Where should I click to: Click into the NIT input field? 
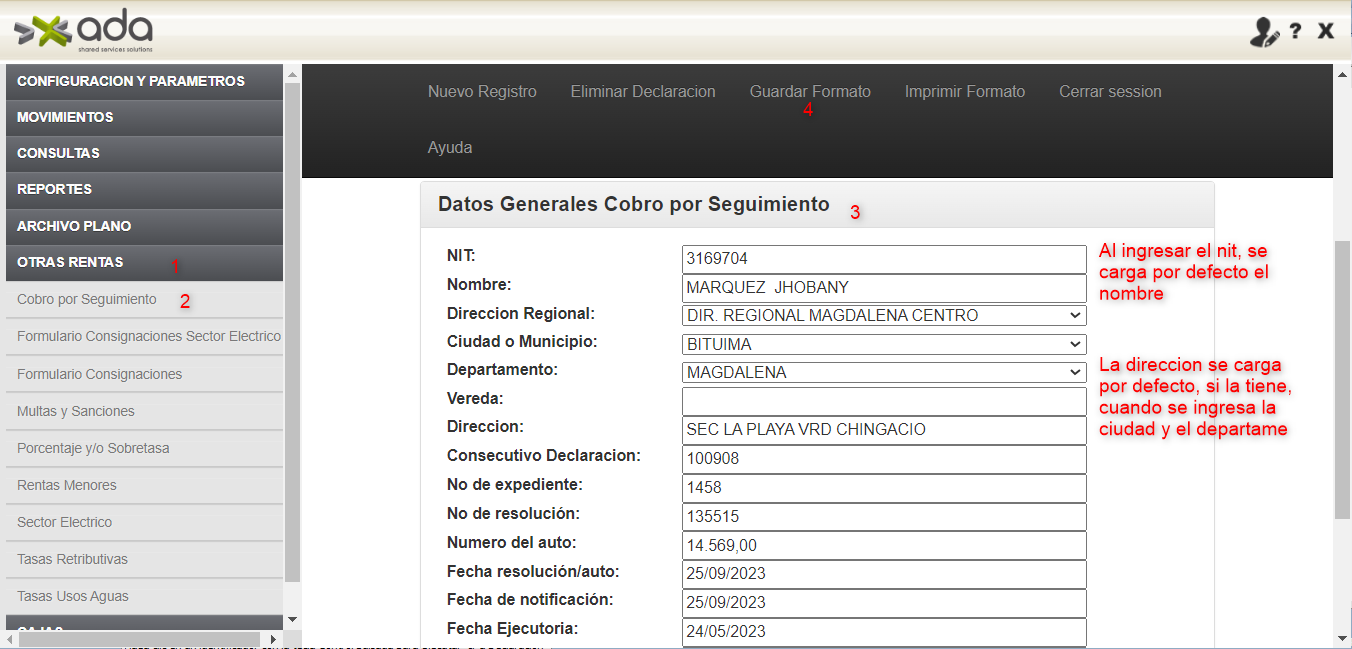883,259
